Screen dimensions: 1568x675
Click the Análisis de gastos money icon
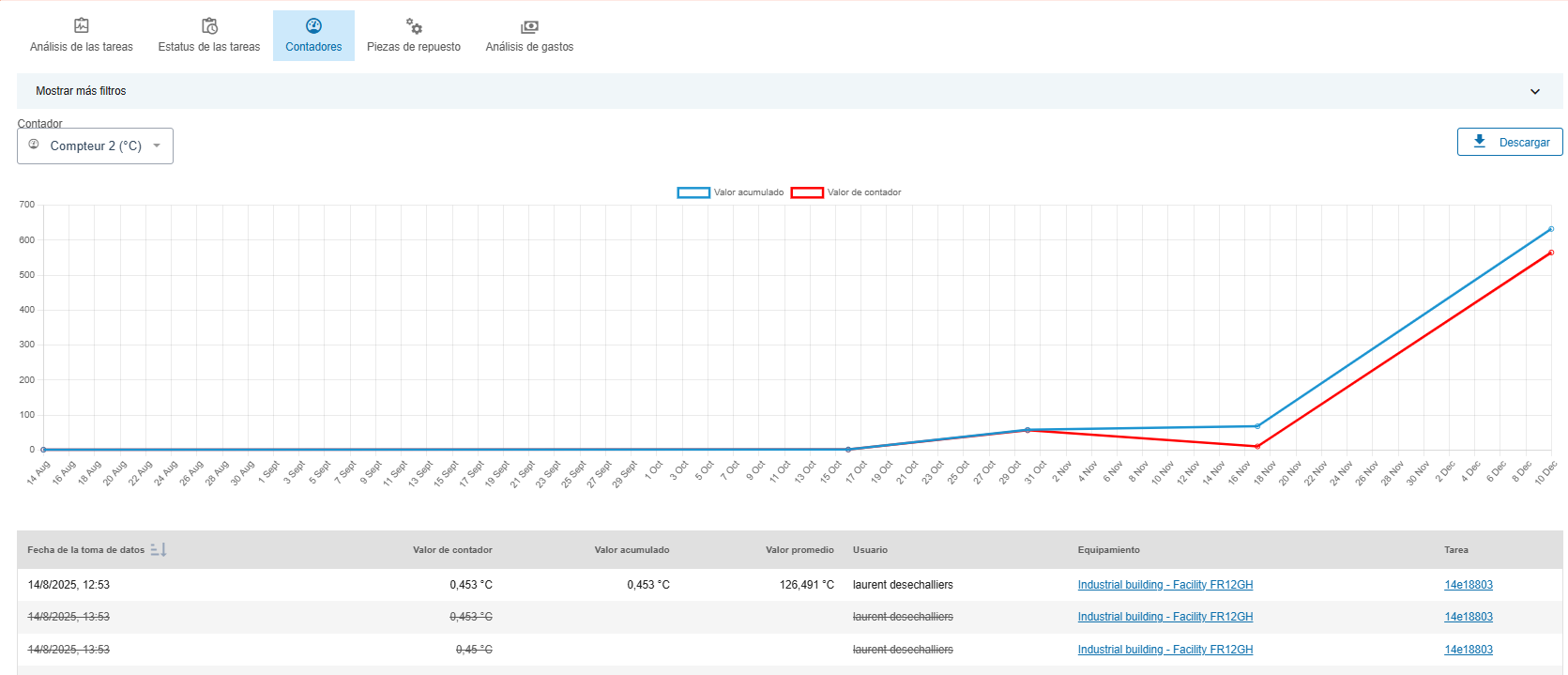[x=529, y=27]
